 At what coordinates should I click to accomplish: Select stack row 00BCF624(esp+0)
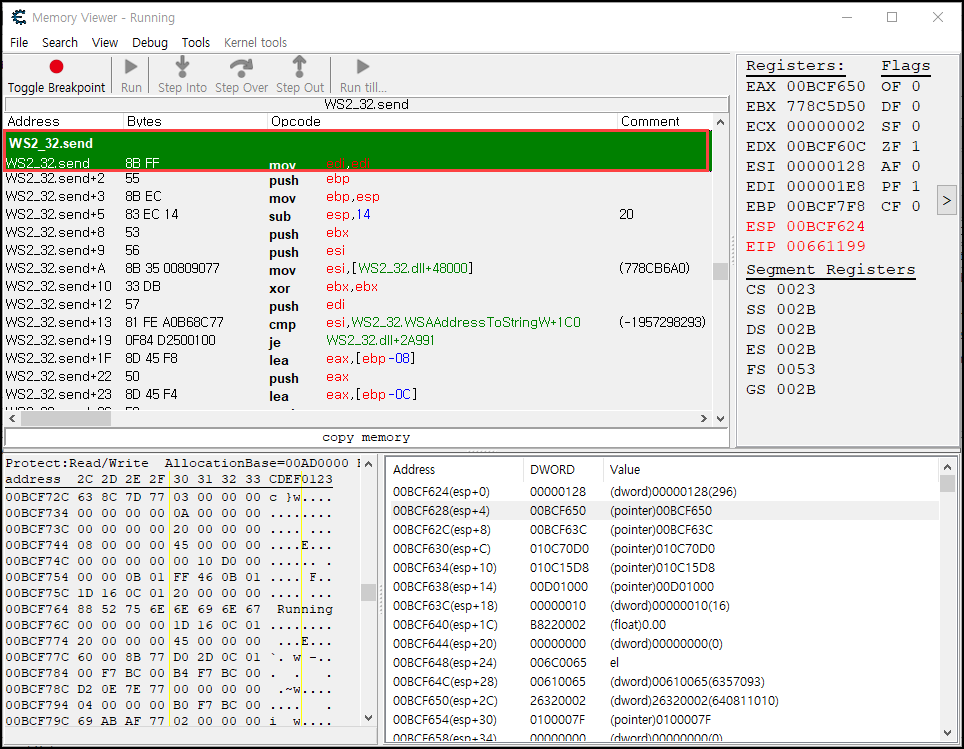665,492
